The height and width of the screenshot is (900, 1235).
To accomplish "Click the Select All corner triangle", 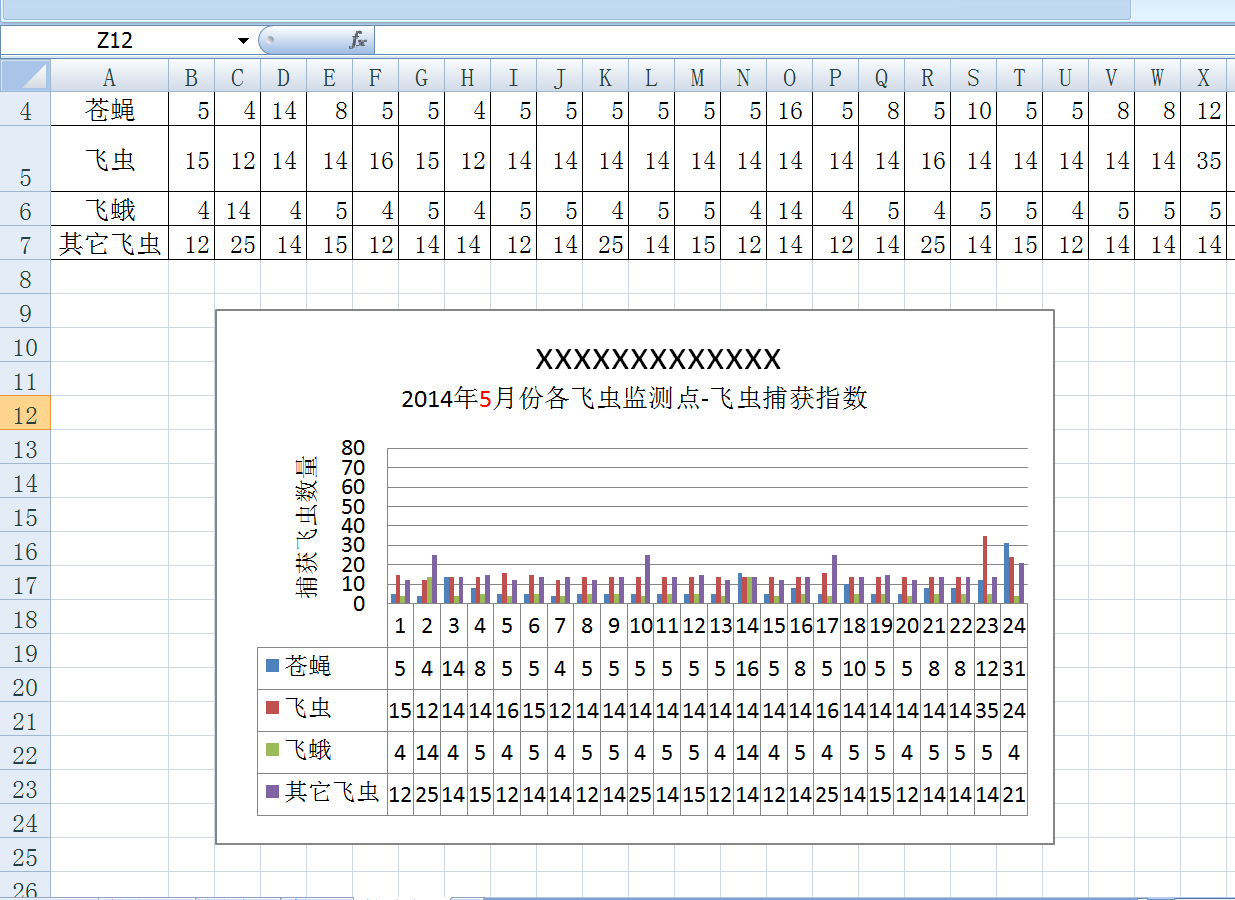I will (25, 76).
